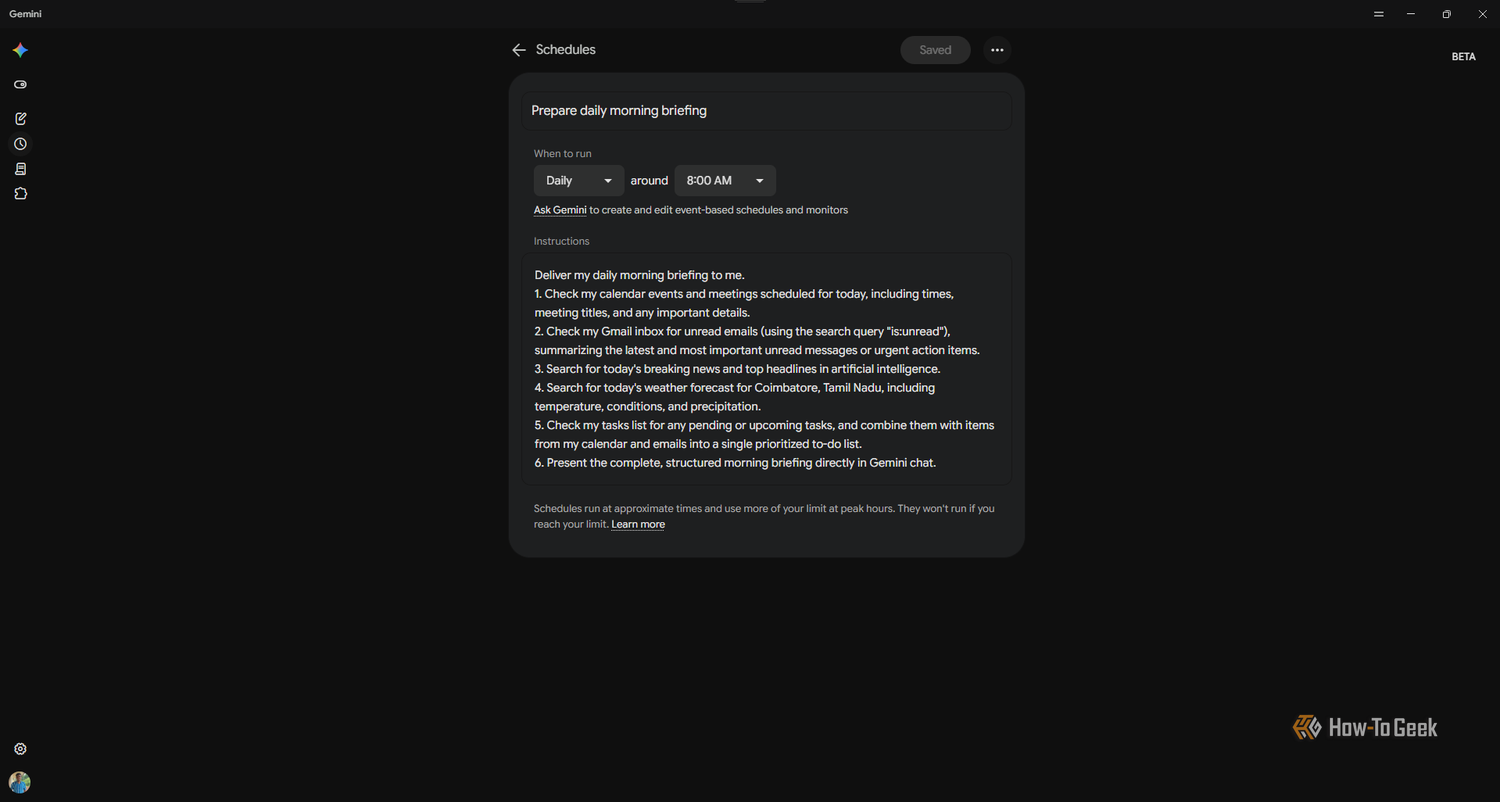The width and height of the screenshot is (1500, 802).
Task: Click inside the Instructions text box
Action: [x=766, y=369]
